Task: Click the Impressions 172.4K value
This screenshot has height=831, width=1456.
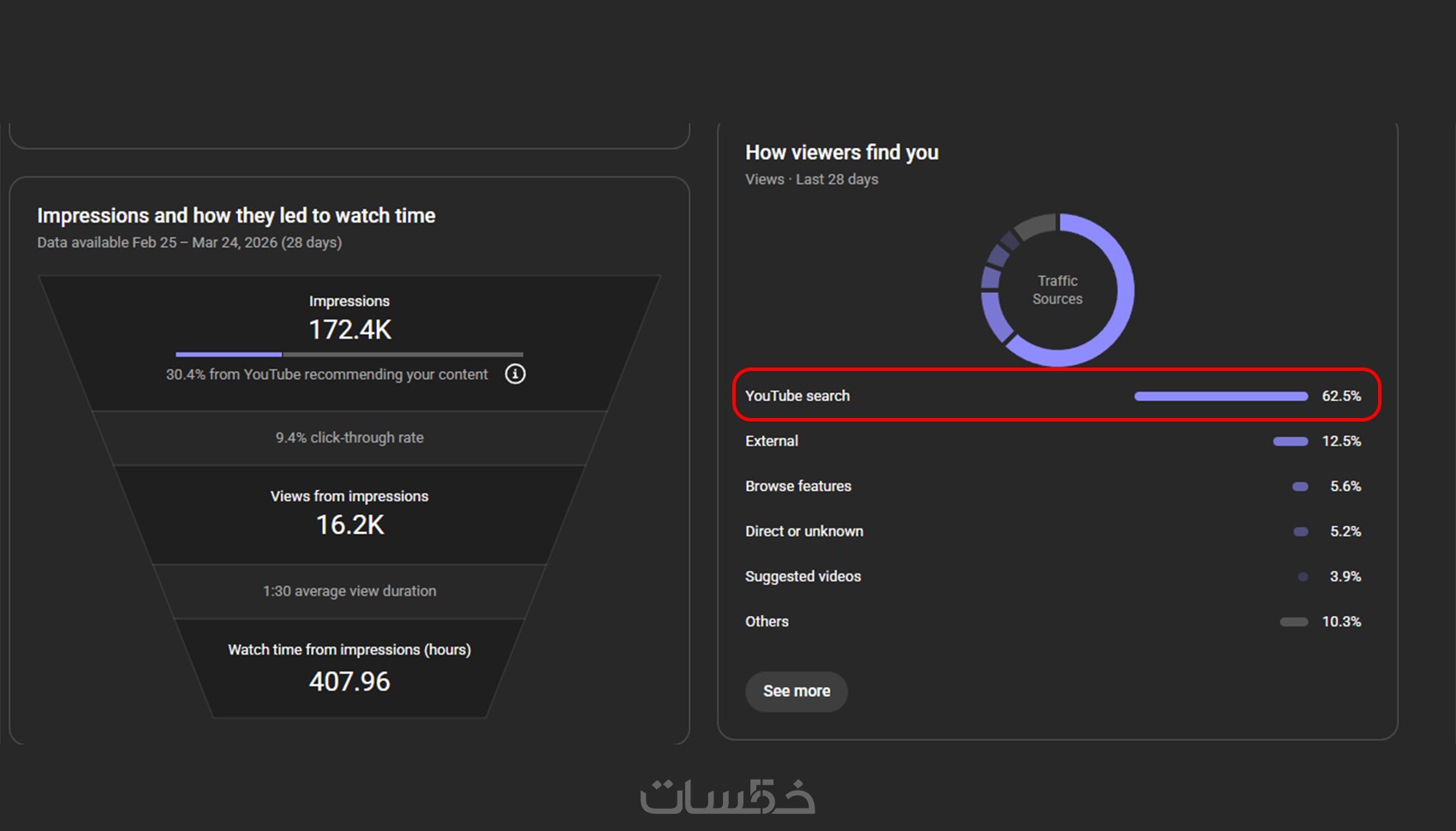Action: 349,330
